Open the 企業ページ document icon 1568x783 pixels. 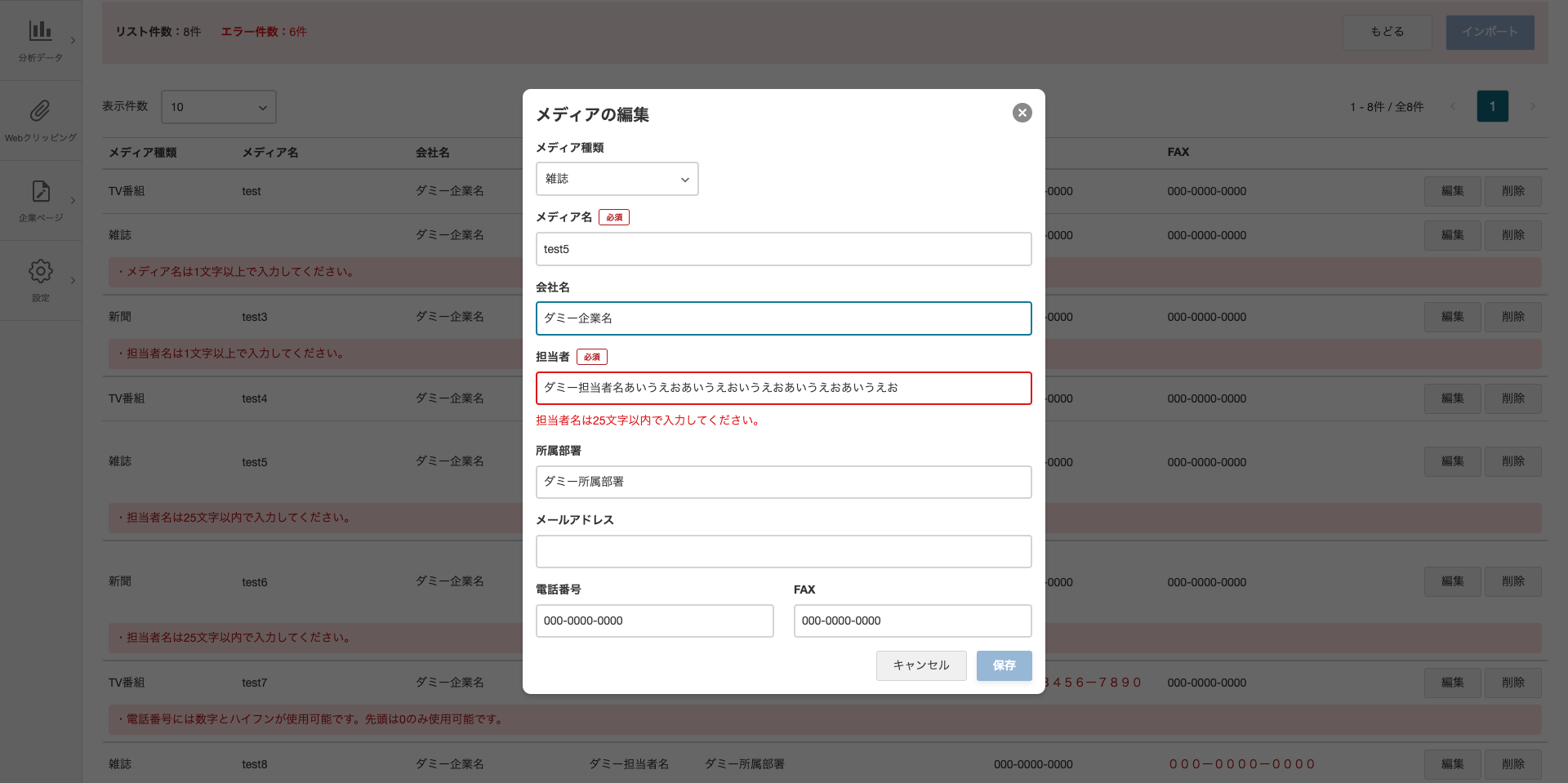click(40, 191)
